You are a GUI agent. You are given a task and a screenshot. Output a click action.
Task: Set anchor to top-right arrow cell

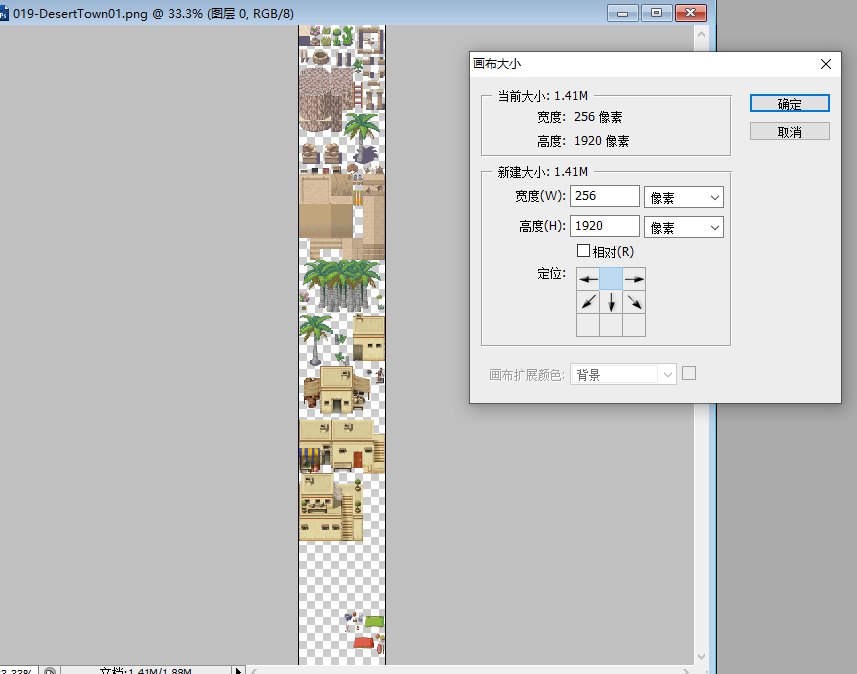(x=634, y=279)
